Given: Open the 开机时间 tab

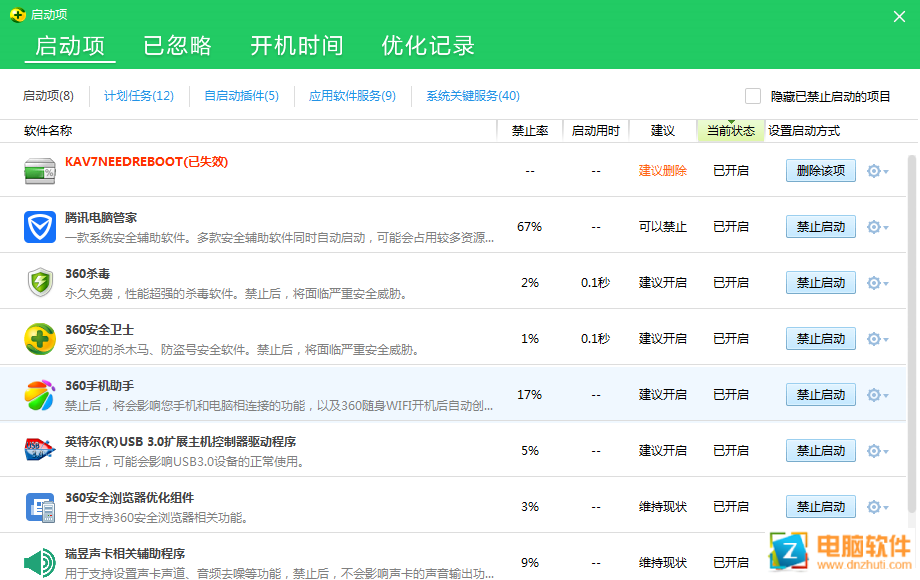Looking at the screenshot, I should pyautogui.click(x=297, y=46).
